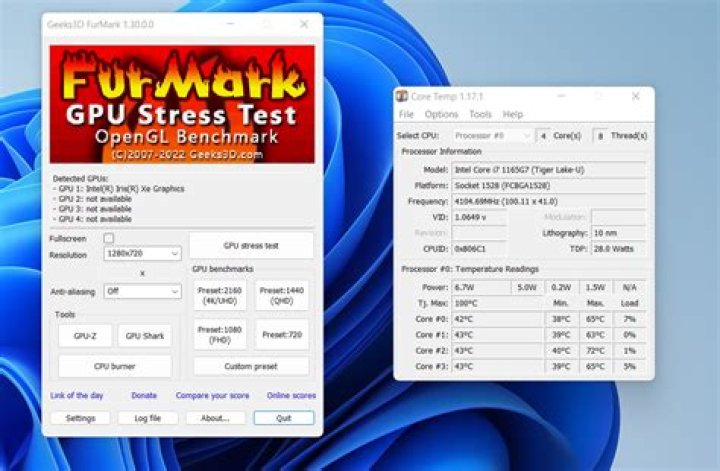Run the Preset:2160 (4K/UHD) benchmark

(220, 296)
